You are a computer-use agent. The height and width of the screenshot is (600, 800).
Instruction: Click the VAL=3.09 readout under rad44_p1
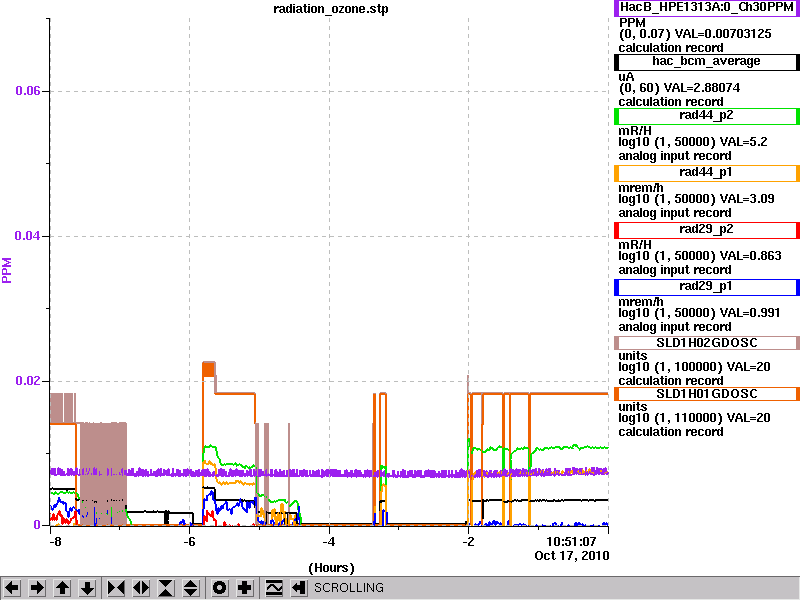coord(747,199)
